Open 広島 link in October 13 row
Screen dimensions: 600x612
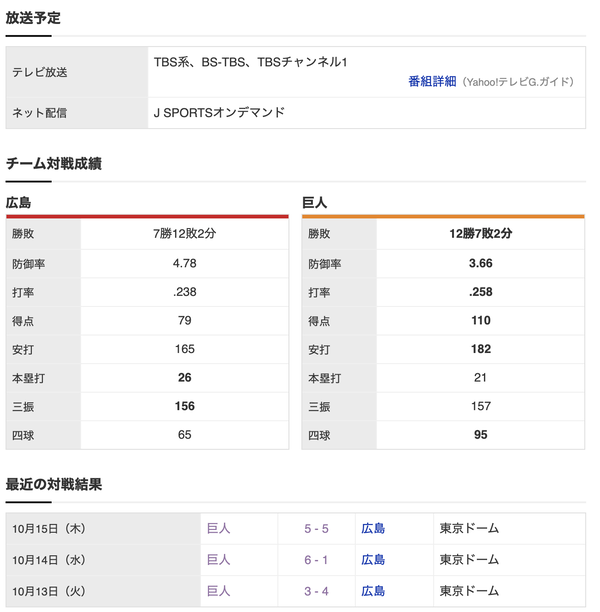[x=373, y=591]
